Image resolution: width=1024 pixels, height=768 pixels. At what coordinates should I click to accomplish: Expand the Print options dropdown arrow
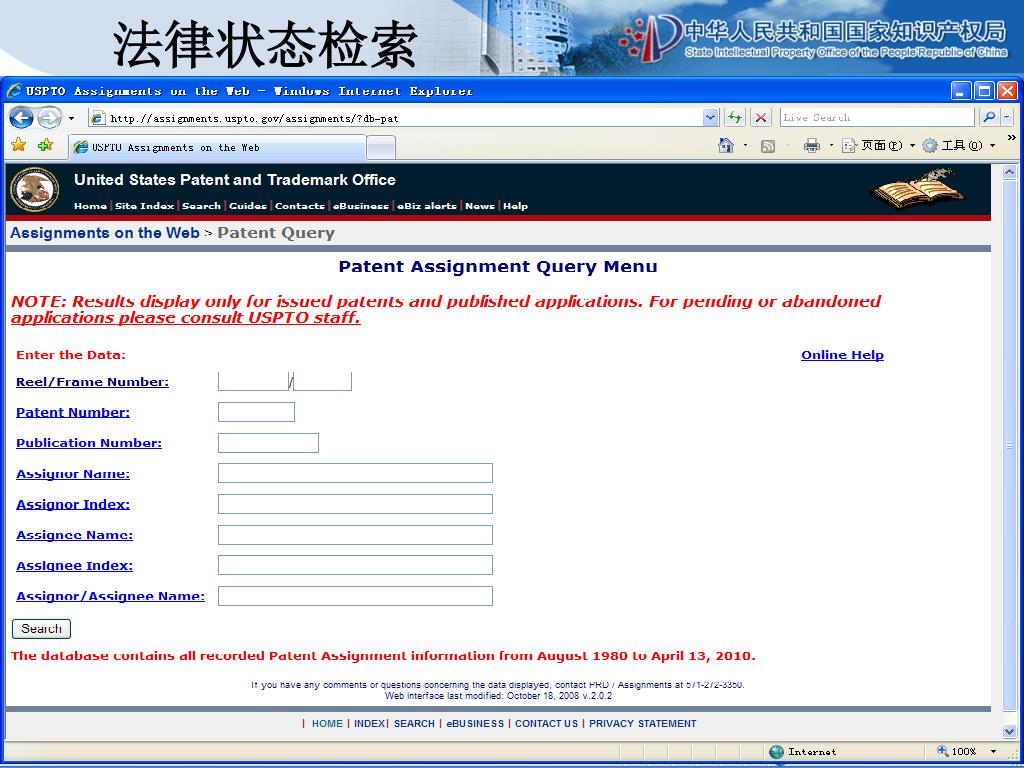tap(831, 145)
